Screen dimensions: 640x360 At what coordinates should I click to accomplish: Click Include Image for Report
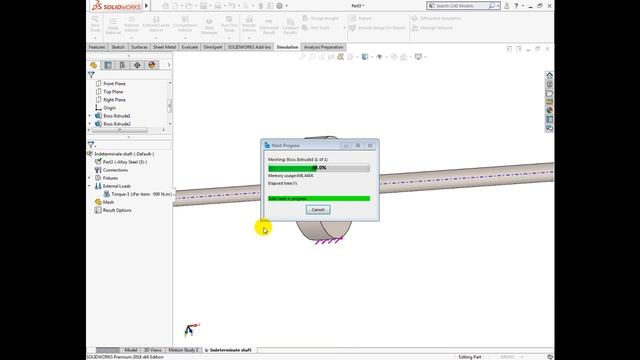(x=378, y=28)
